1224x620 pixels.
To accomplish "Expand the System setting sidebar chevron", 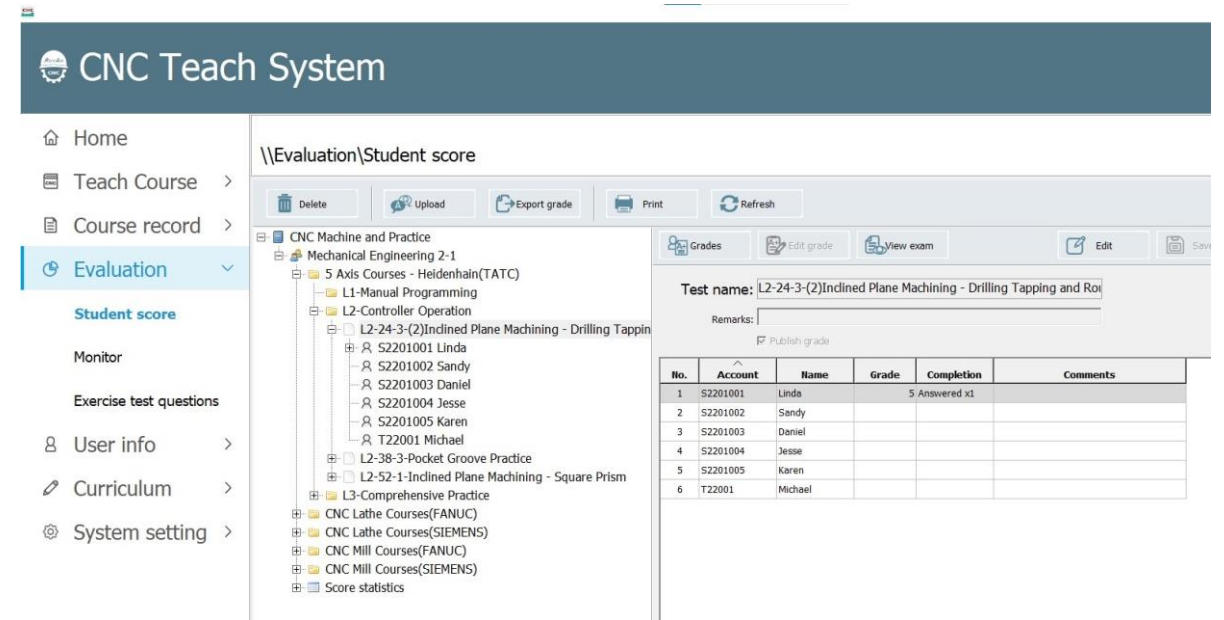I will 227,533.
